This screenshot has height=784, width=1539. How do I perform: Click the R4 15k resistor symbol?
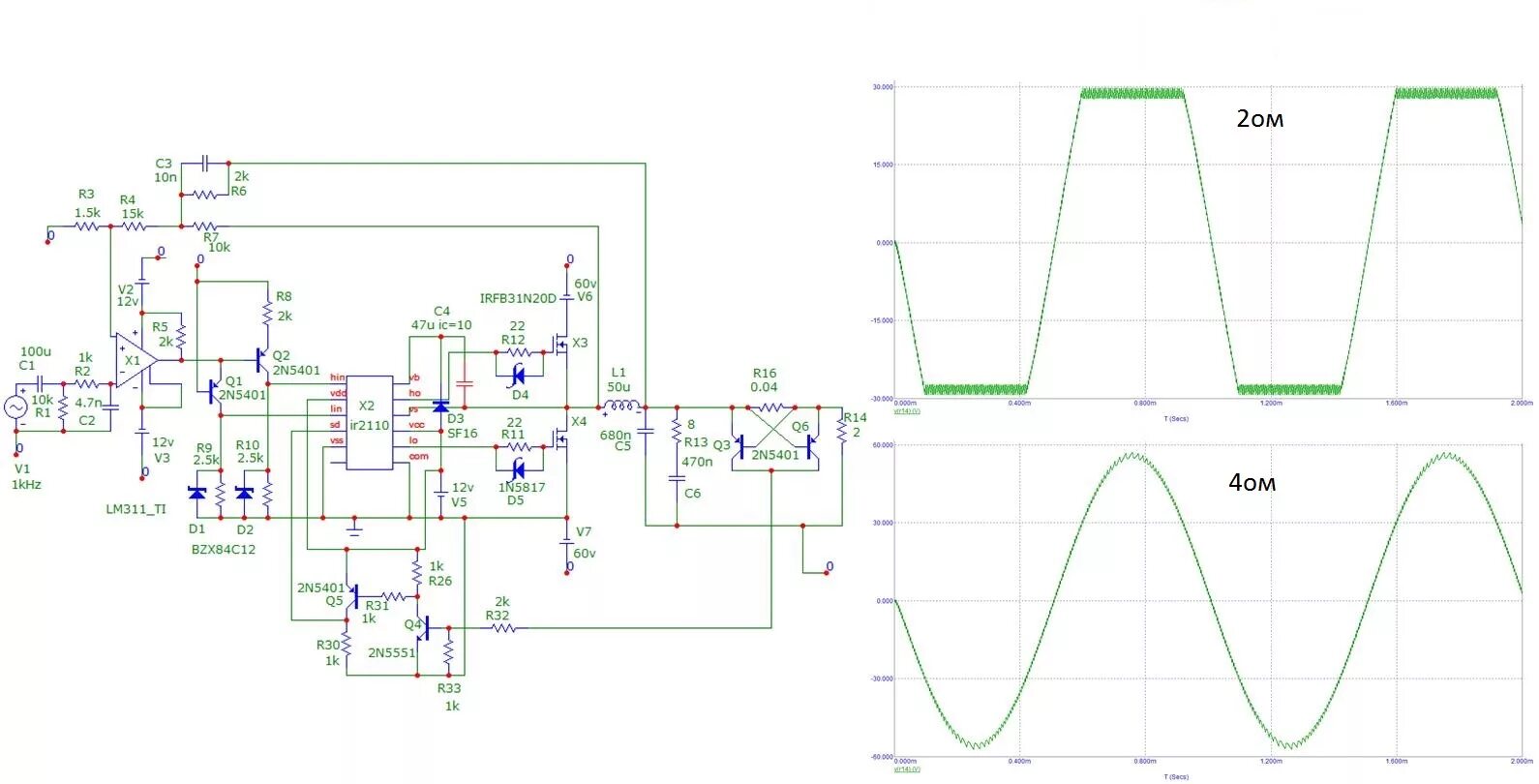tap(134, 226)
